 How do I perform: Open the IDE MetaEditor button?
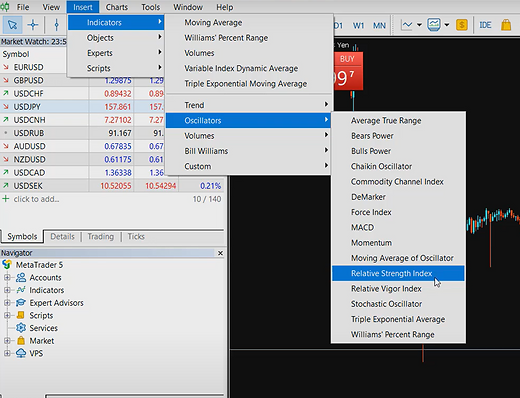485,25
